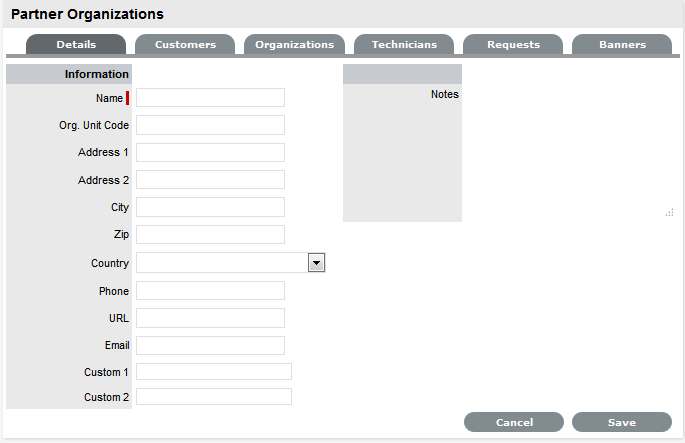Switch to the Customers tab

click(x=185, y=45)
